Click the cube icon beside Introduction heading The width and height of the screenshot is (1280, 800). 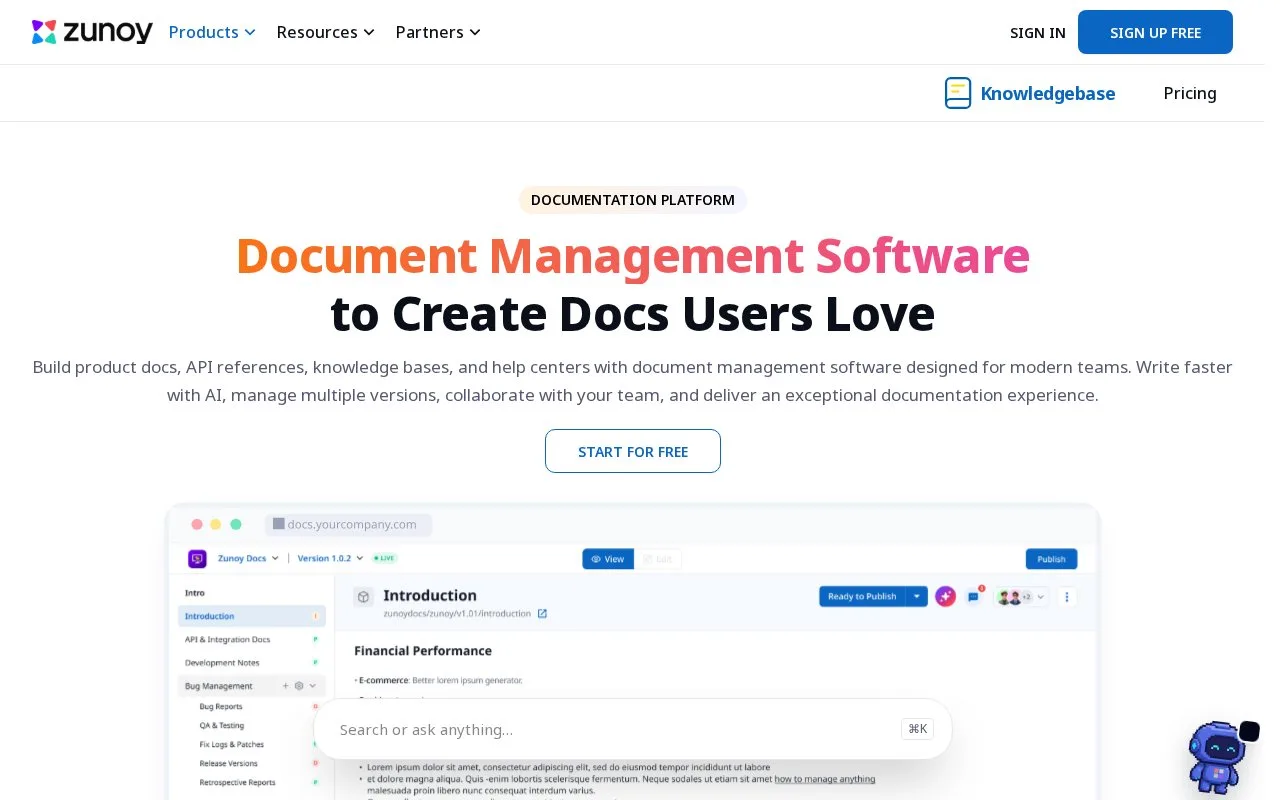click(364, 596)
